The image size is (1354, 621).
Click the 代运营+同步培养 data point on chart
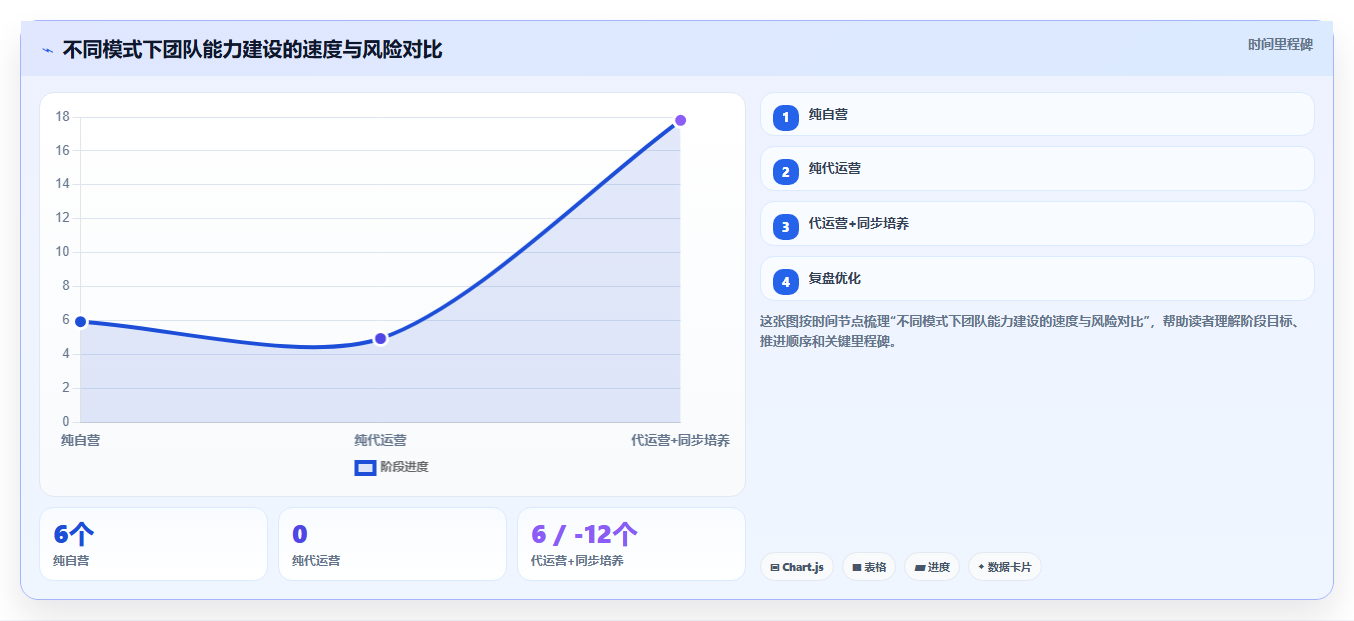(x=680, y=120)
